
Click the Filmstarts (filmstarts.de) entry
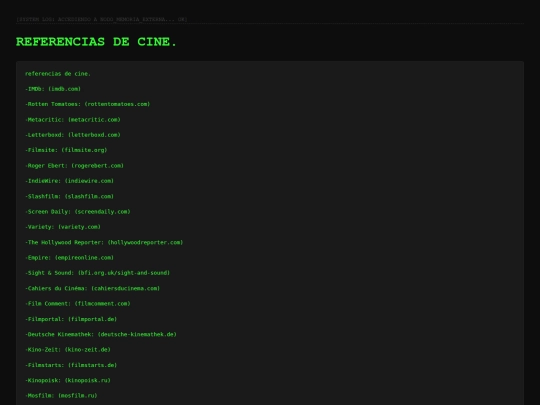[x=71, y=365]
